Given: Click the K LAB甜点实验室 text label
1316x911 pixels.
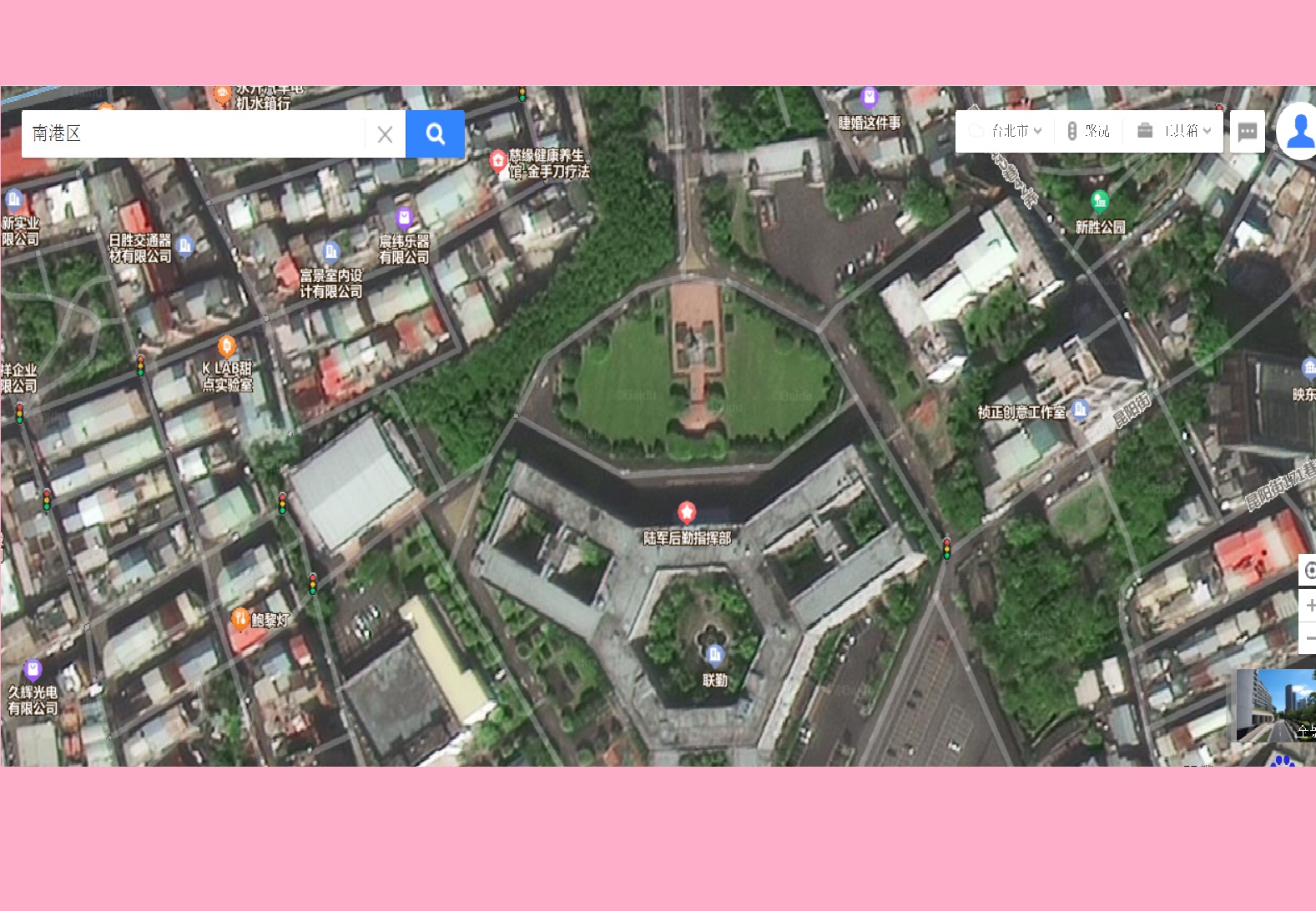Looking at the screenshot, I should (227, 376).
